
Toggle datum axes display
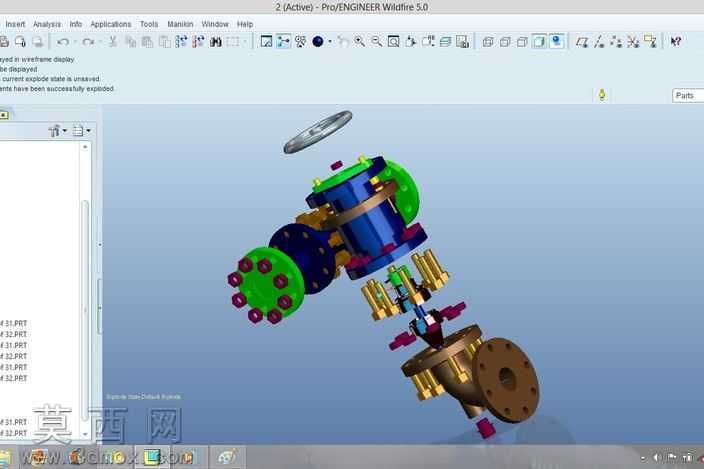599,42
